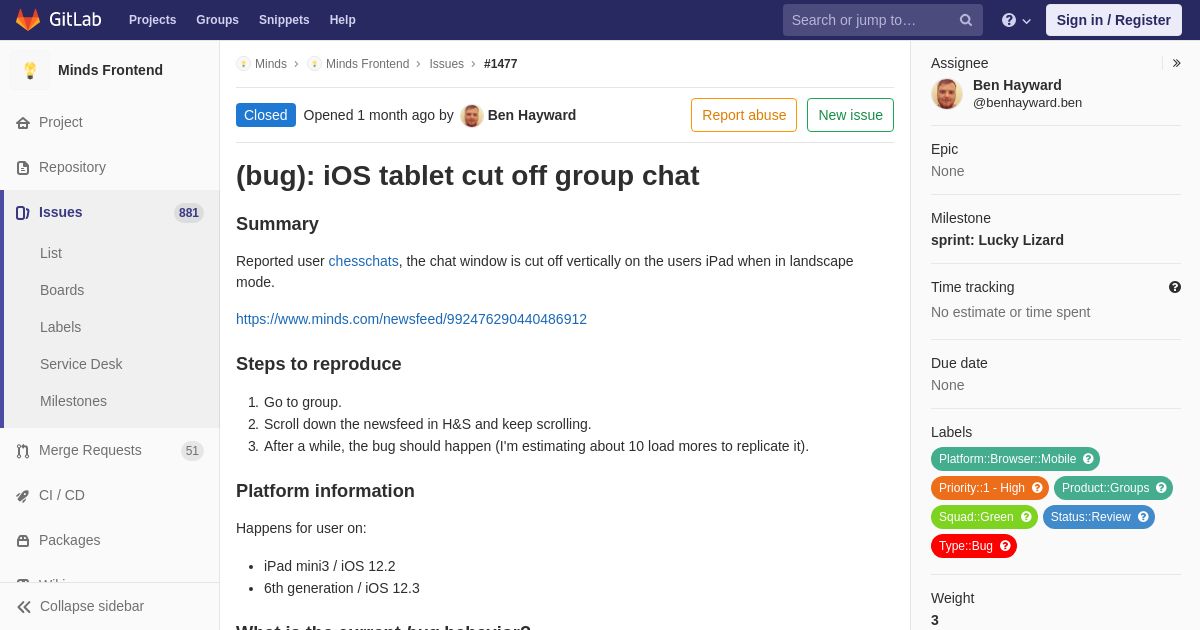This screenshot has width=1200, height=630.
Task: Click the New issue button
Action: point(850,115)
